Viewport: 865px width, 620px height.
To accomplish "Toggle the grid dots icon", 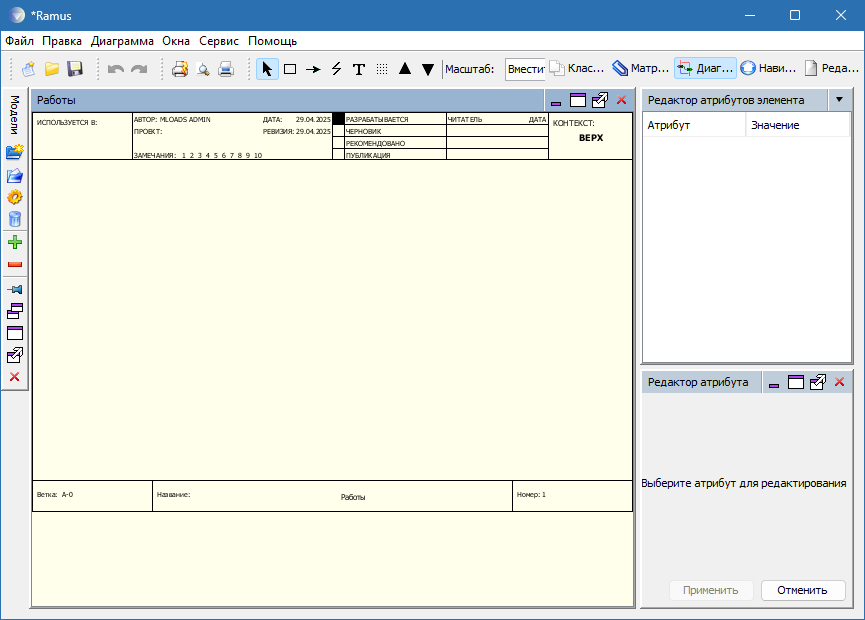I will click(x=382, y=69).
